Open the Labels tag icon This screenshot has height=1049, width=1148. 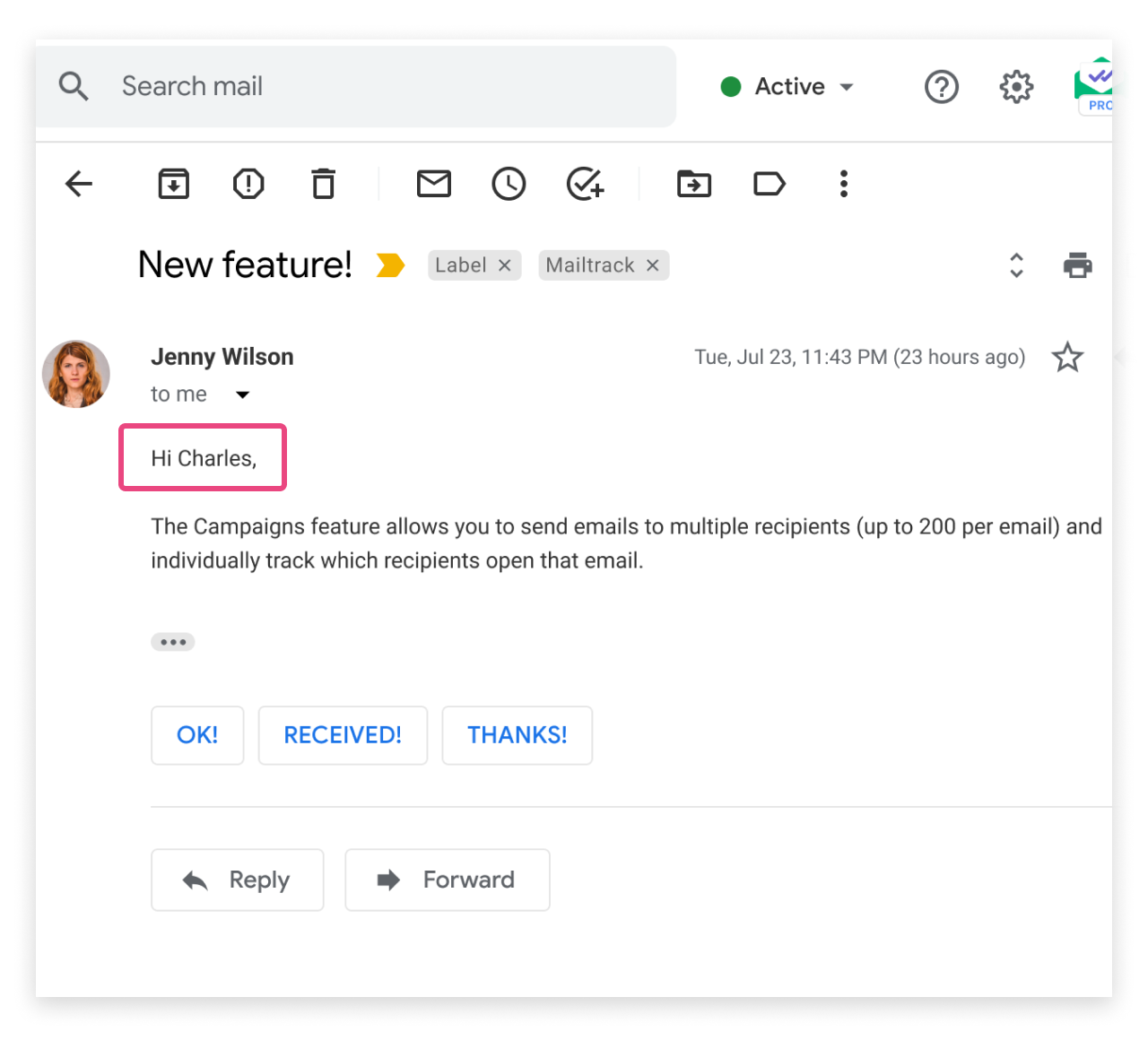tap(769, 184)
